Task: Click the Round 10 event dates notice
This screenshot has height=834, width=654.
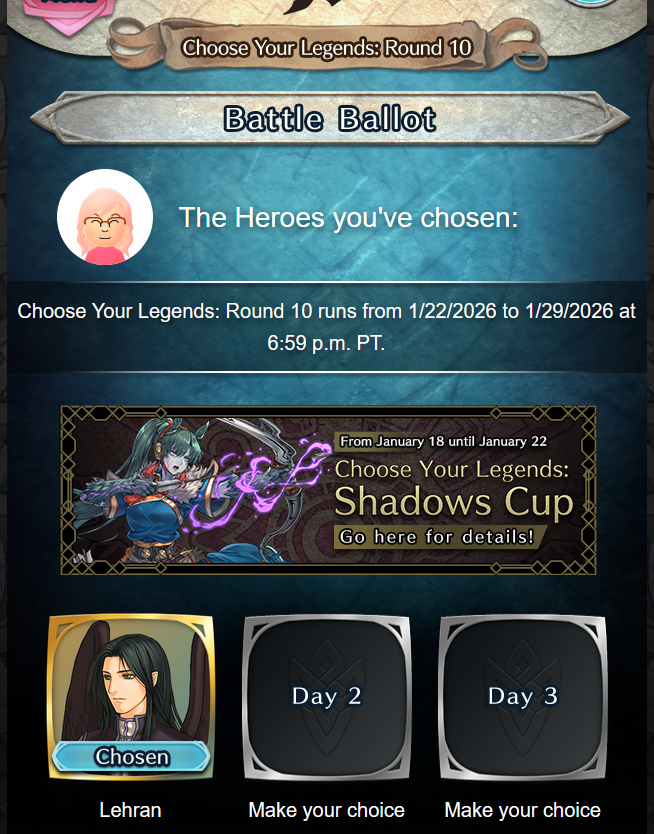Action: coord(326,327)
